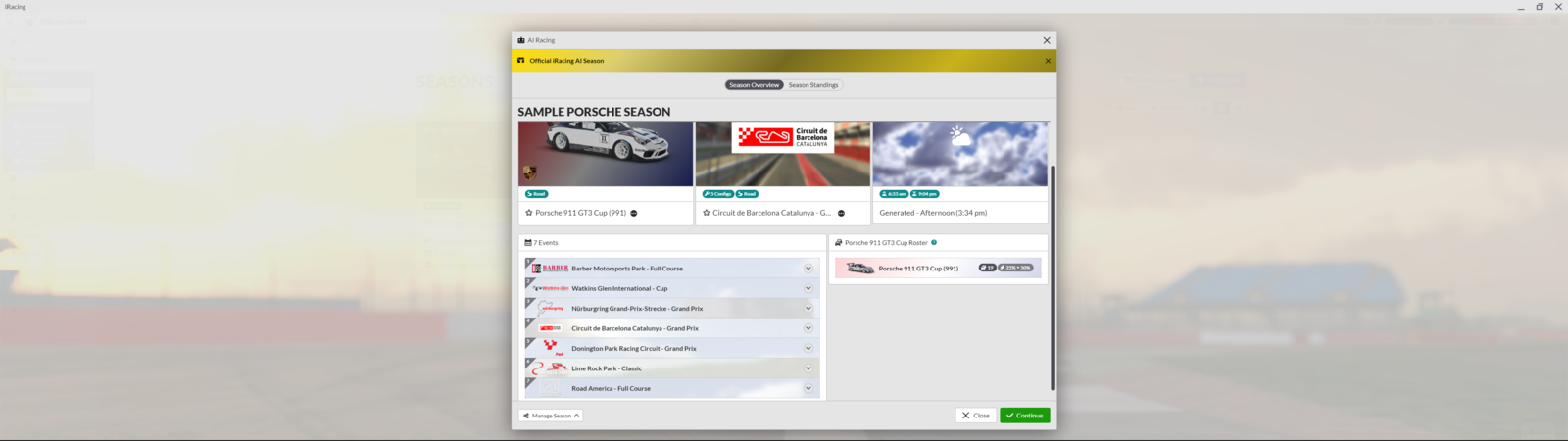Click the Barber track logo in events list

point(551,269)
